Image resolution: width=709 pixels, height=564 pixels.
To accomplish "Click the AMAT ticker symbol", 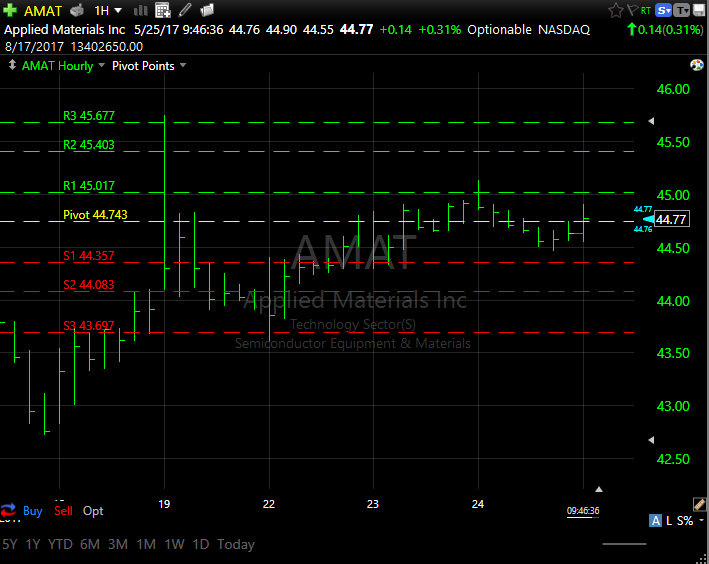I will point(43,10).
